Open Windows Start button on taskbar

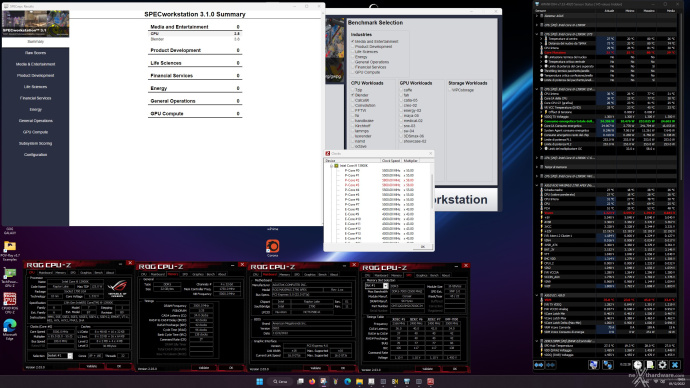click(x=260, y=381)
